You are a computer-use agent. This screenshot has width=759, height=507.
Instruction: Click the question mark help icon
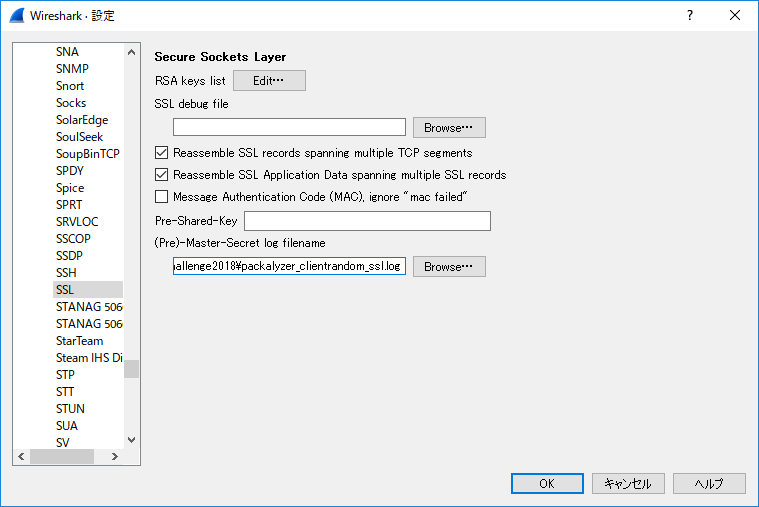point(690,15)
